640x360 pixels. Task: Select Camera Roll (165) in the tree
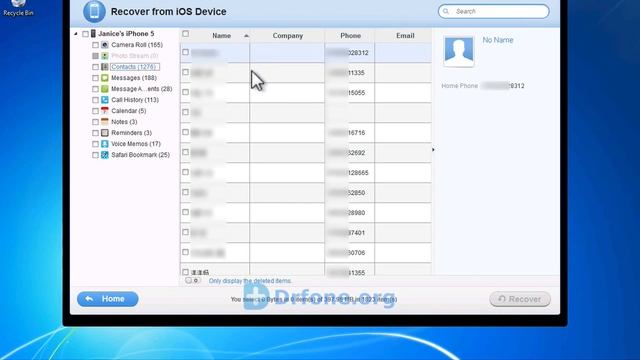(x=137, y=44)
